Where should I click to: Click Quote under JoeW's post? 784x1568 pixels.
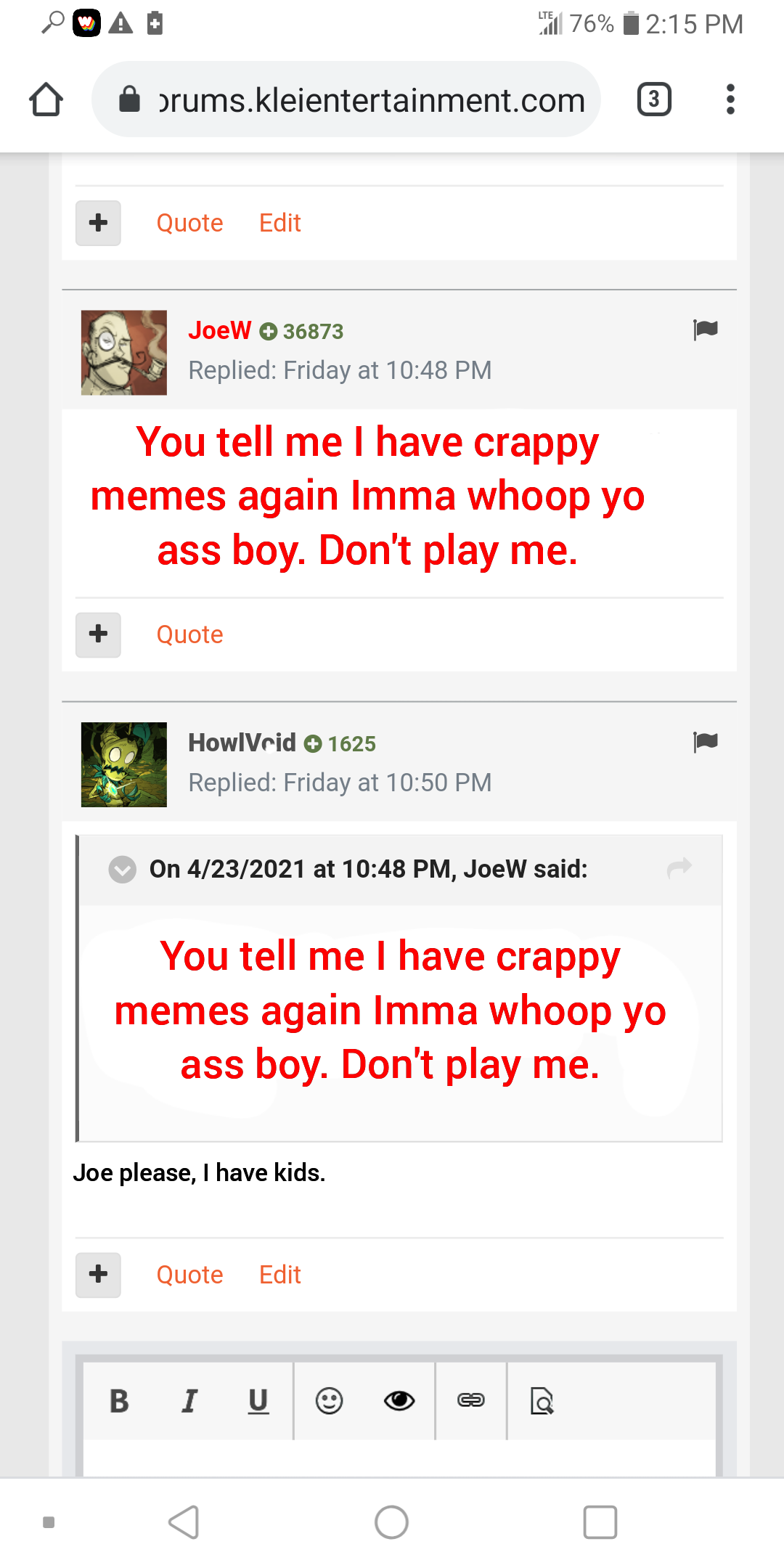click(189, 634)
